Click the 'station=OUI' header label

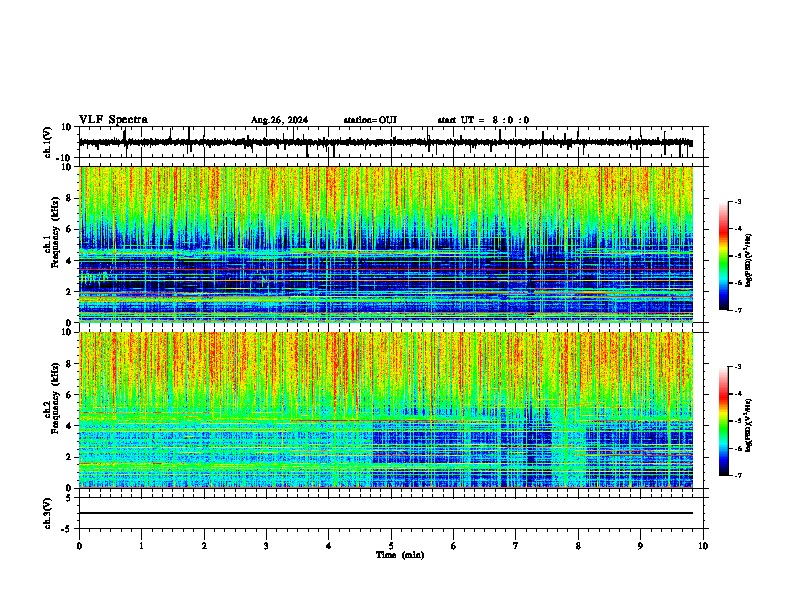click(x=370, y=120)
